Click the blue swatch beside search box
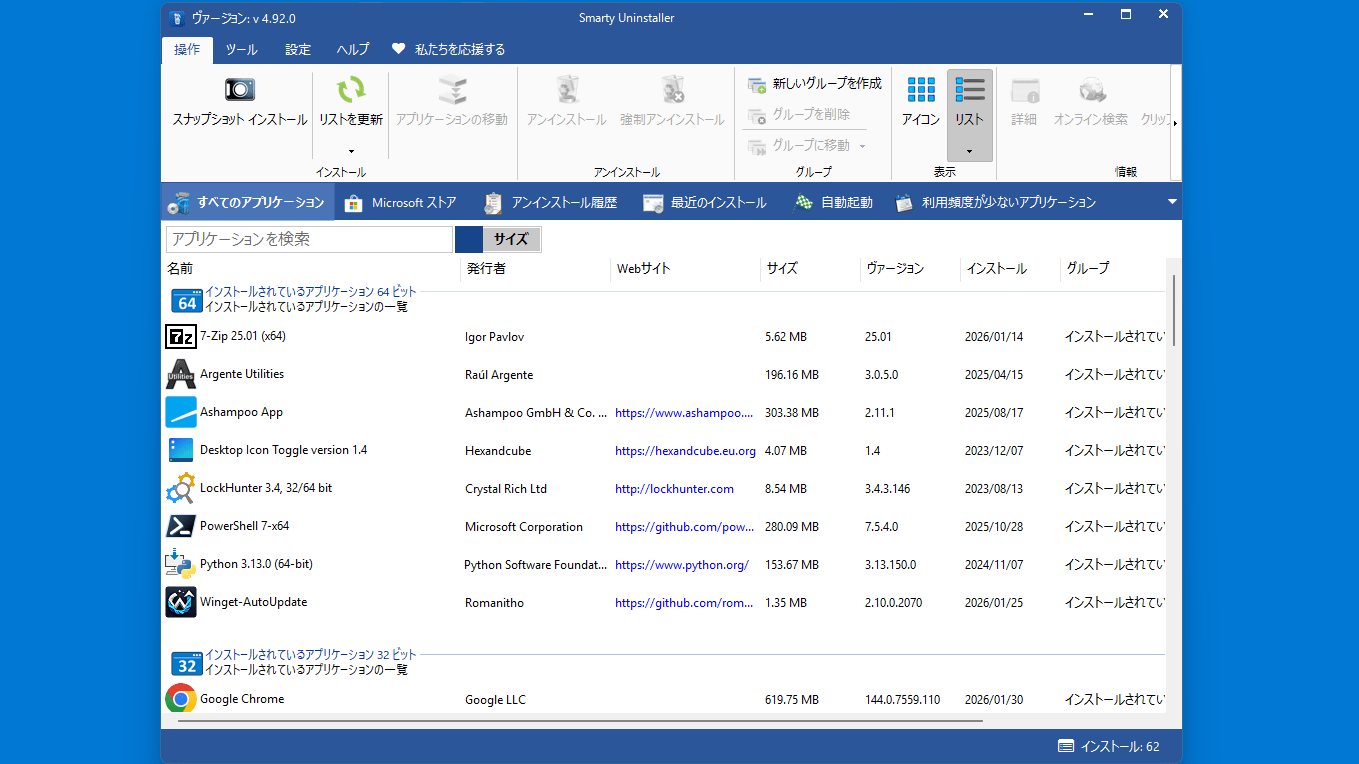The width and height of the screenshot is (1359, 764). point(468,240)
